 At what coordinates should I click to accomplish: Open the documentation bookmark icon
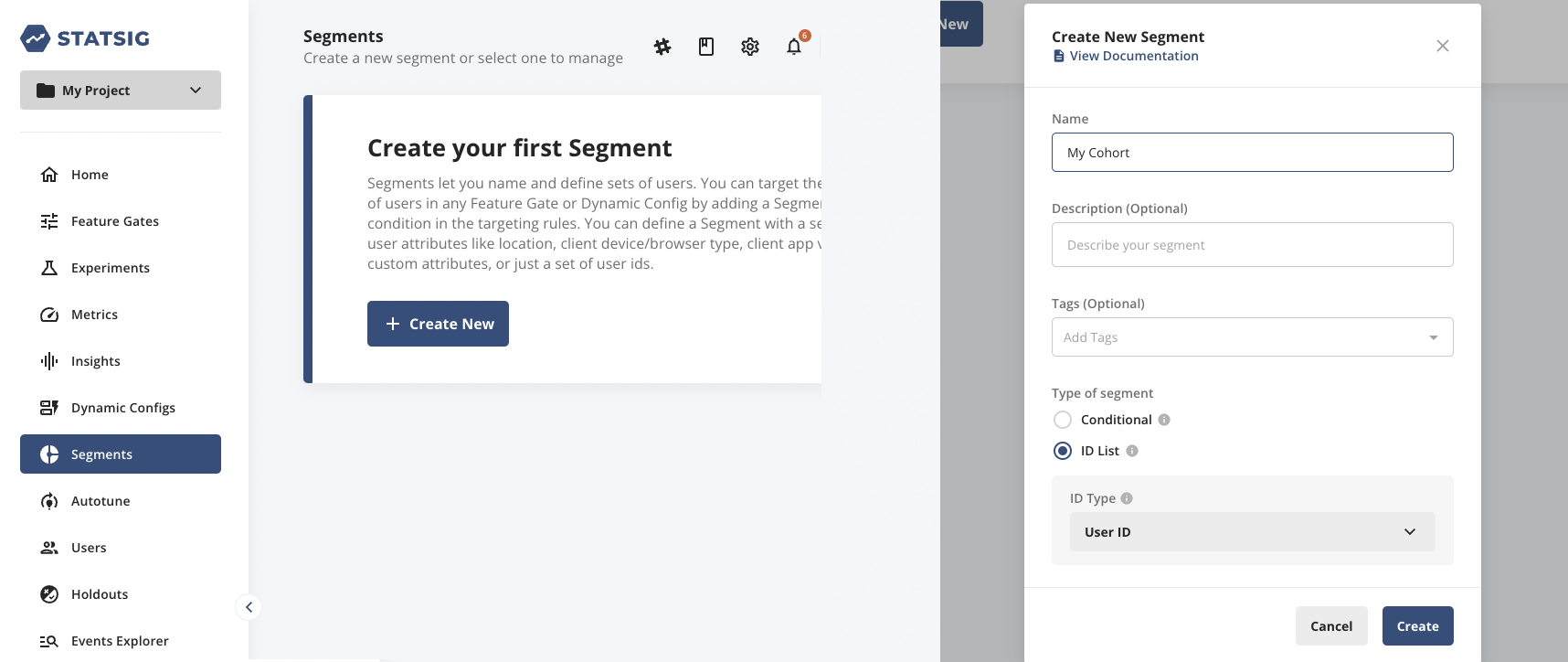point(706,47)
